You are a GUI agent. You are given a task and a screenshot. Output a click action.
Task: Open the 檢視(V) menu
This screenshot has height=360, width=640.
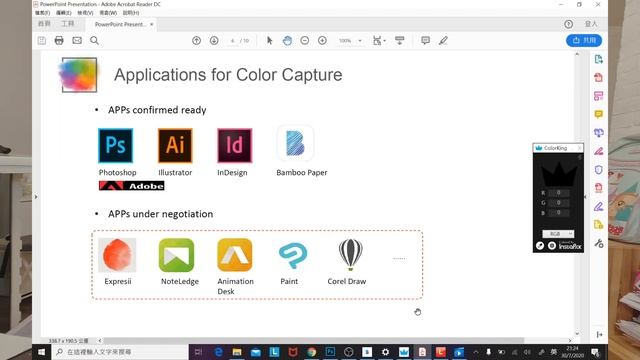pyautogui.click(x=85, y=13)
